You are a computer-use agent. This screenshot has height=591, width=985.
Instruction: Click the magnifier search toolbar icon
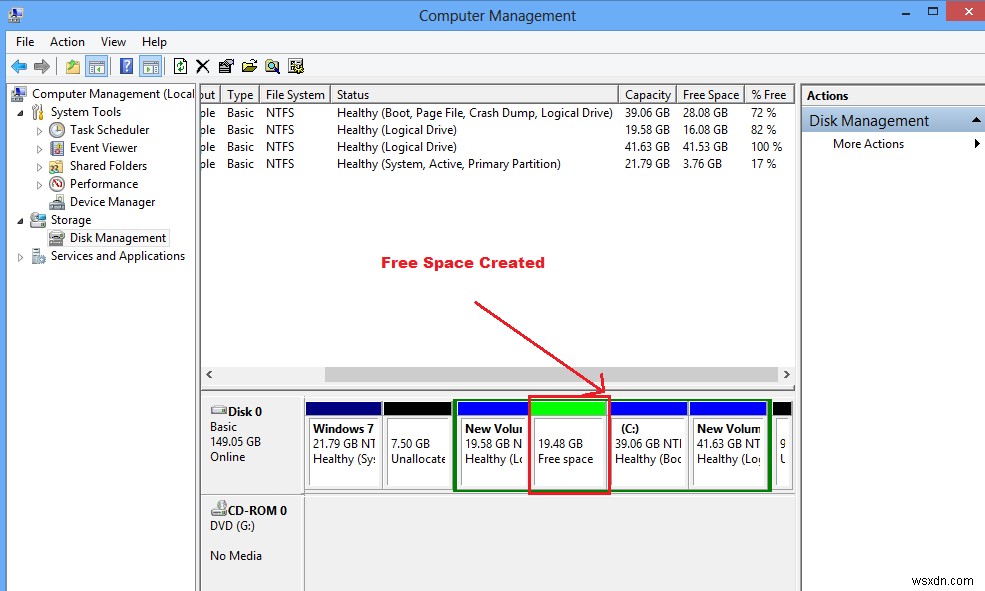[x=272, y=66]
